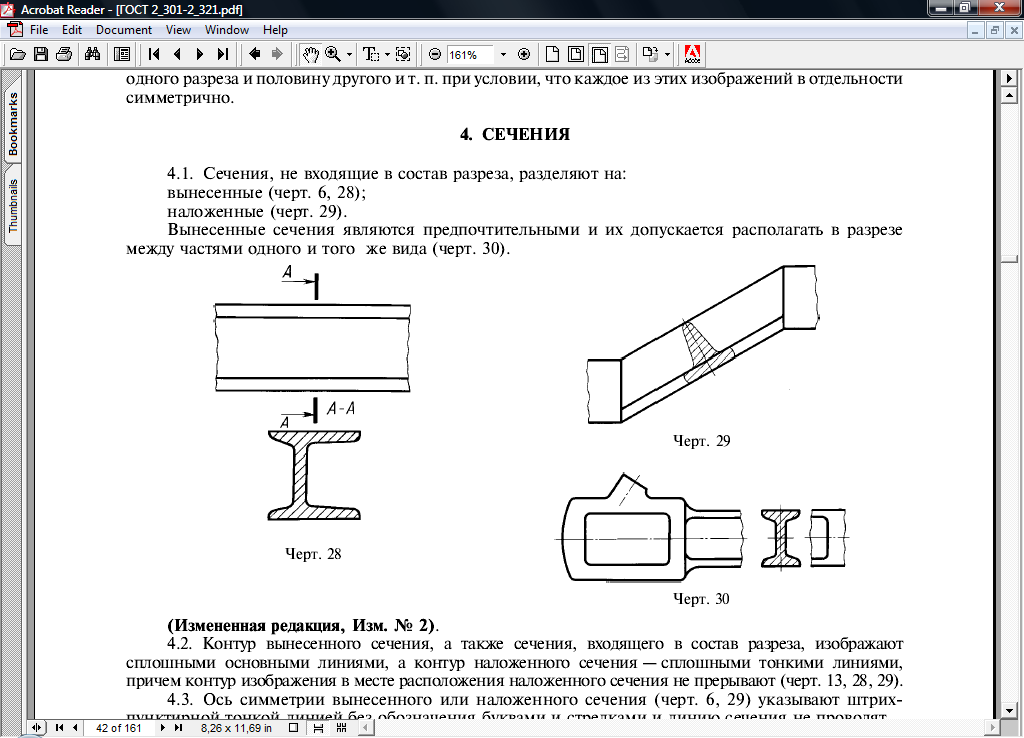This screenshot has width=1024, height=738.
Task: Click the 161% zoom percentage field
Action: click(469, 55)
